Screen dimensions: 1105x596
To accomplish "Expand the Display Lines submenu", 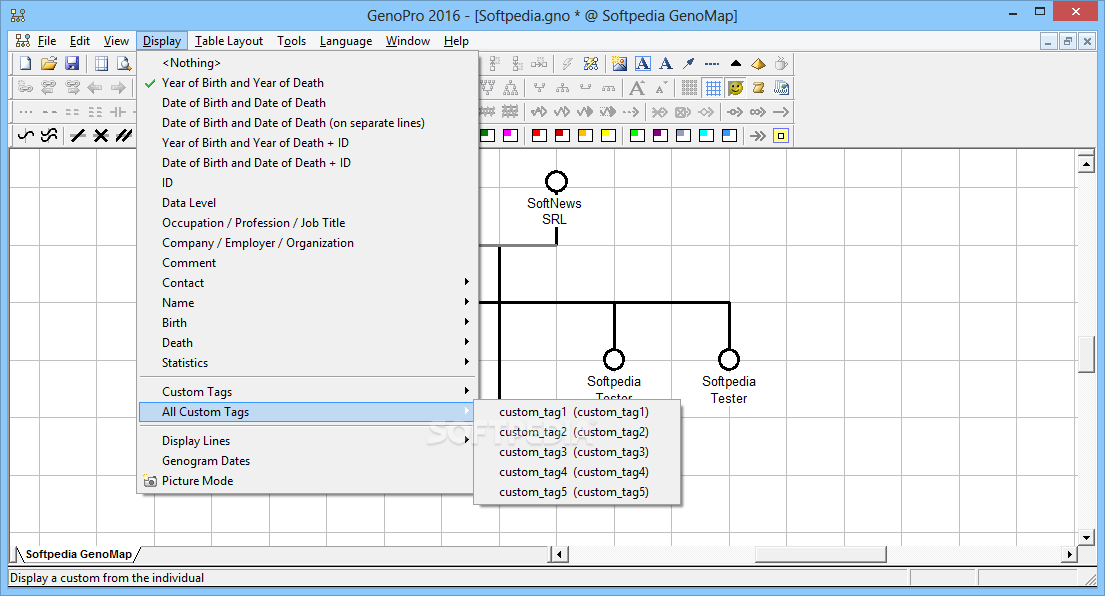I will coord(308,441).
